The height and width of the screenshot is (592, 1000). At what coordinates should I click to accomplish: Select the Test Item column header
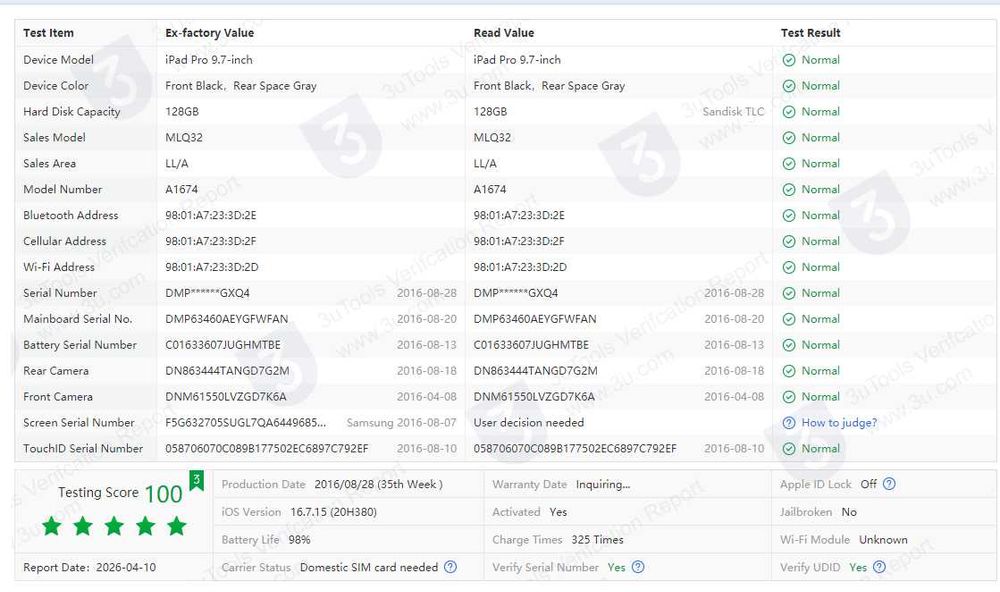pyautogui.click(x=48, y=33)
